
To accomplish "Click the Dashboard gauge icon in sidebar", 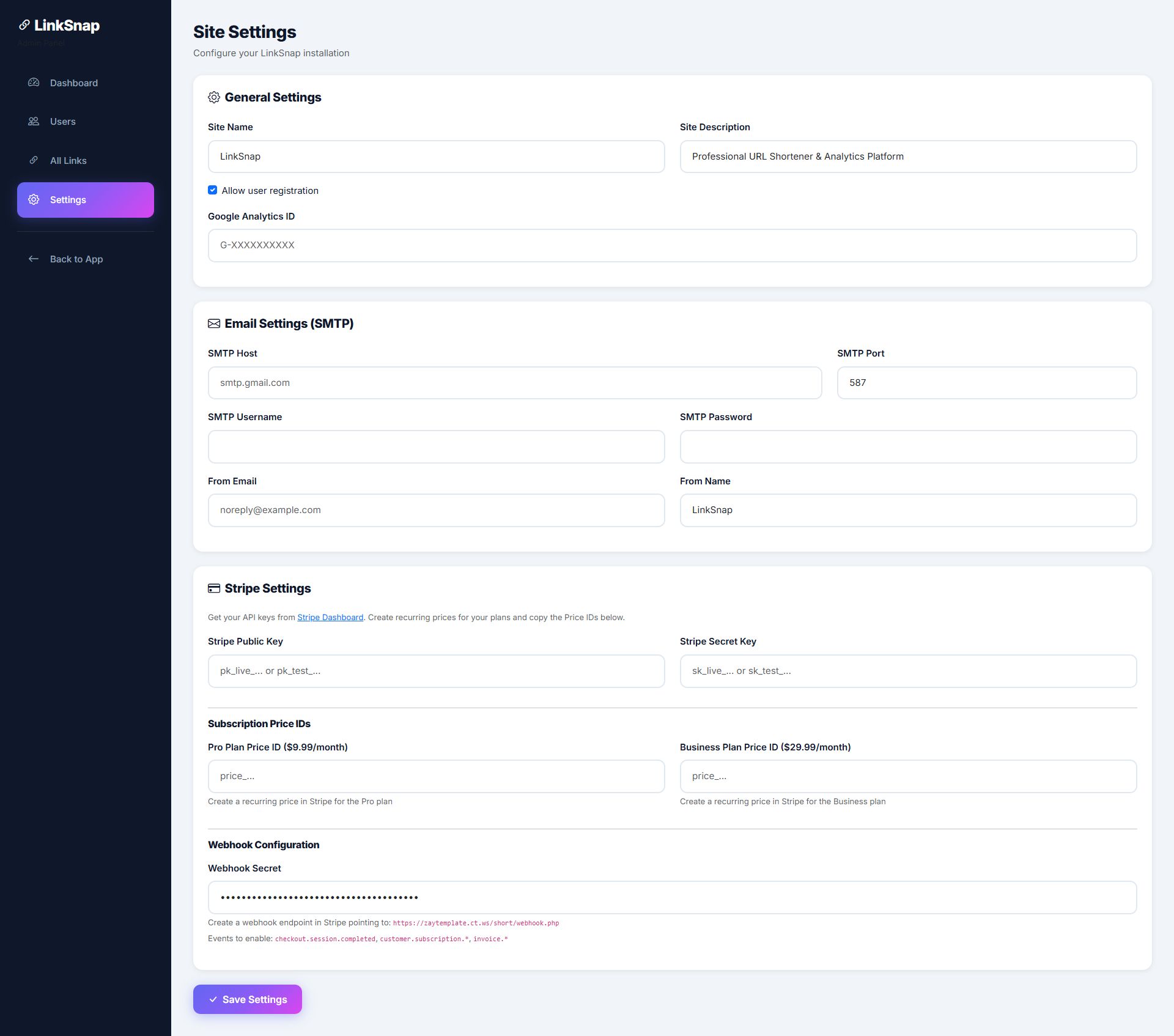I will point(34,83).
